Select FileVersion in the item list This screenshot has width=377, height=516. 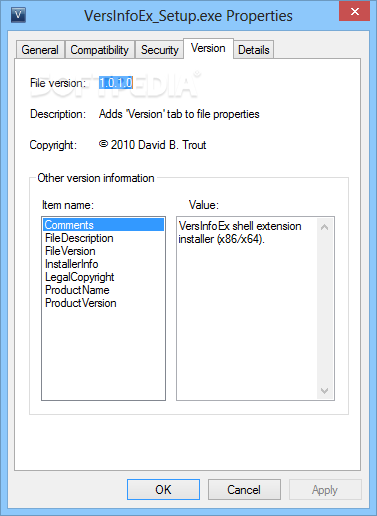tap(103, 251)
